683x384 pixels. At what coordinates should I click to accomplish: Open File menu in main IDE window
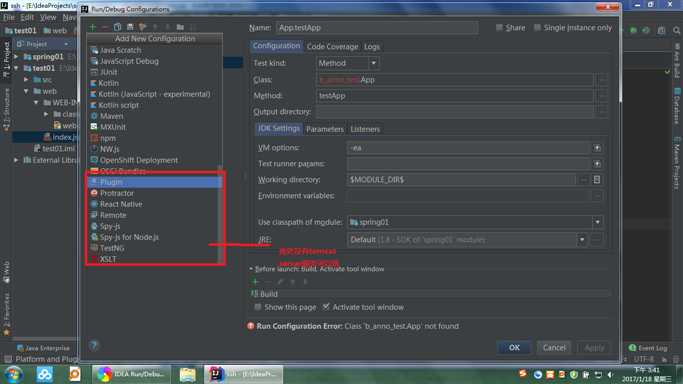pyautogui.click(x=9, y=17)
